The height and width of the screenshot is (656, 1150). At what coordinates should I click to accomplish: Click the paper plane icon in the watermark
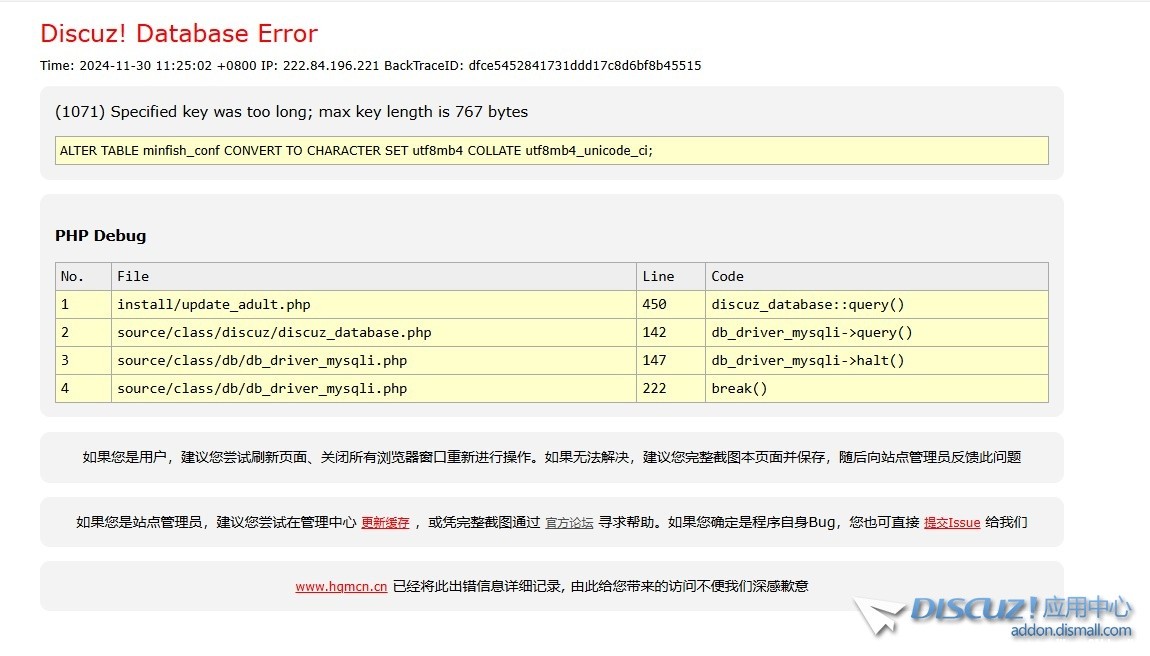[x=878, y=616]
